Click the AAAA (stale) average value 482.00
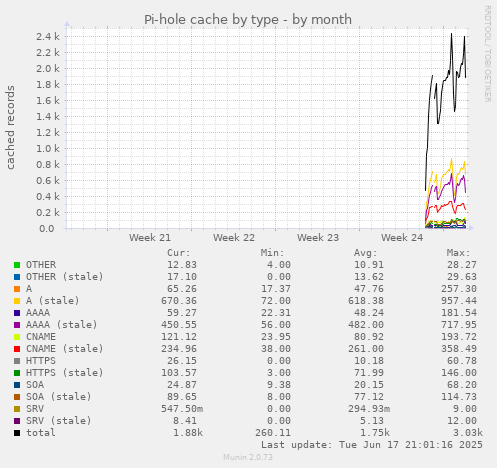Screen dimensions: 497x468 tap(366, 325)
